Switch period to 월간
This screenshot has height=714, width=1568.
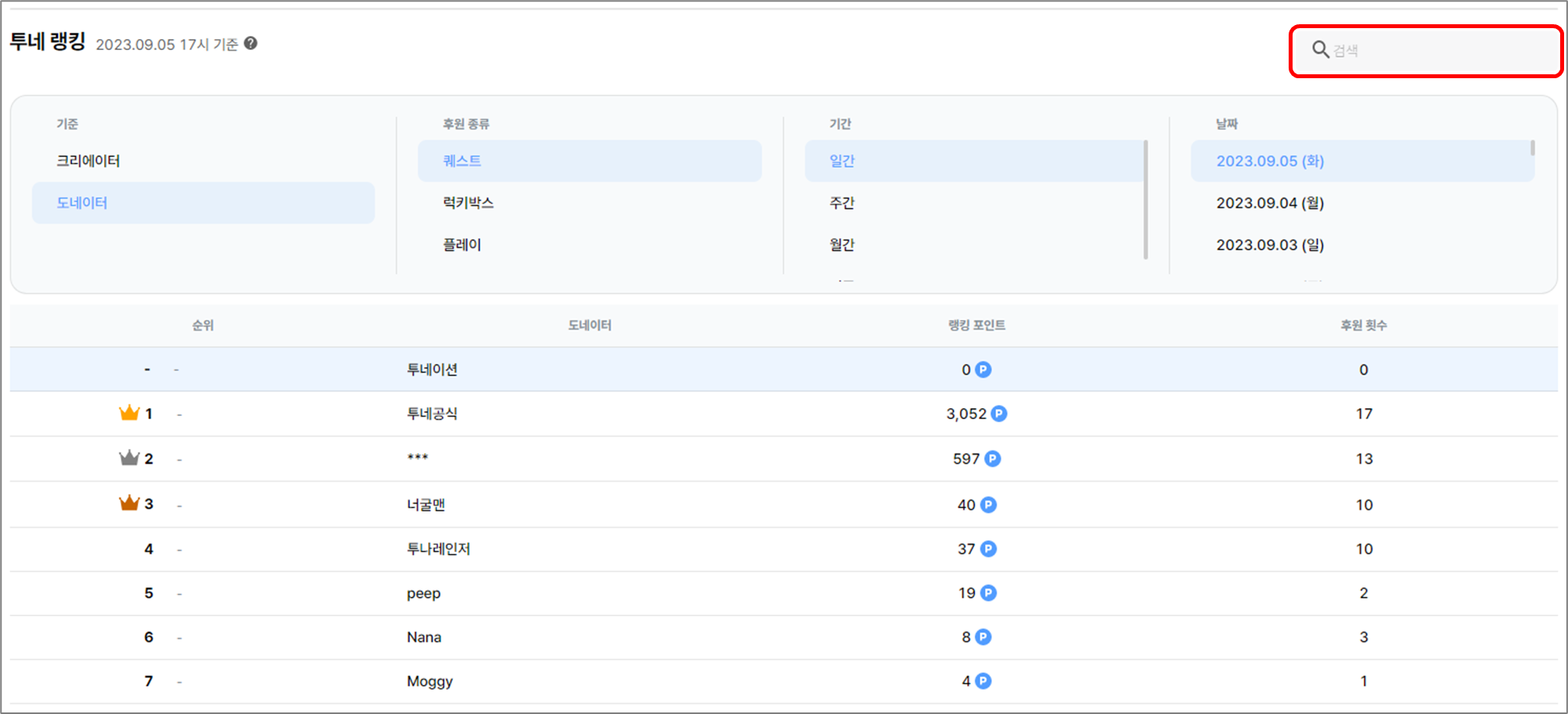click(842, 245)
